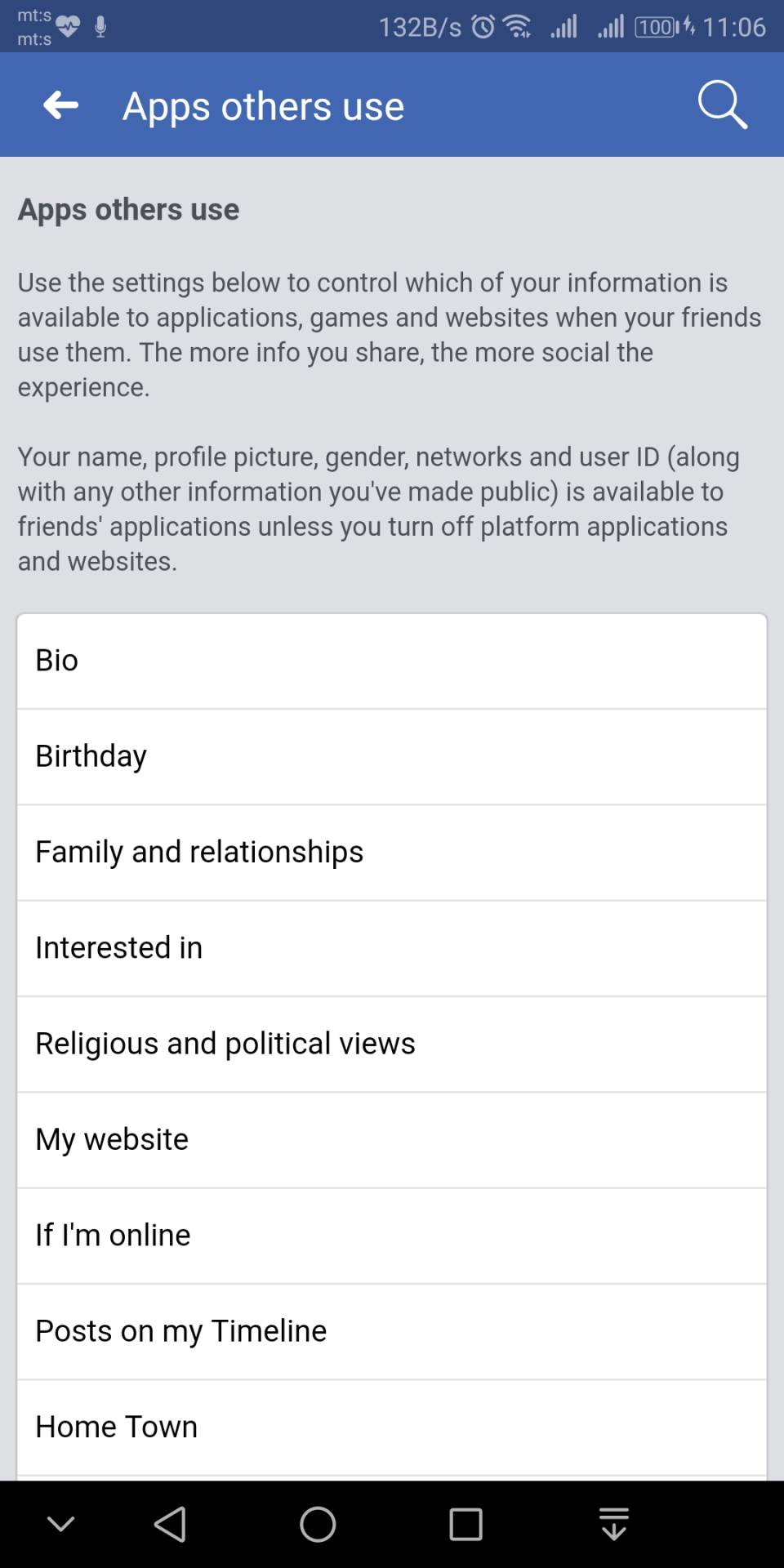This screenshot has height=1568, width=784.
Task: Select the Home Town row
Action: (392, 1427)
